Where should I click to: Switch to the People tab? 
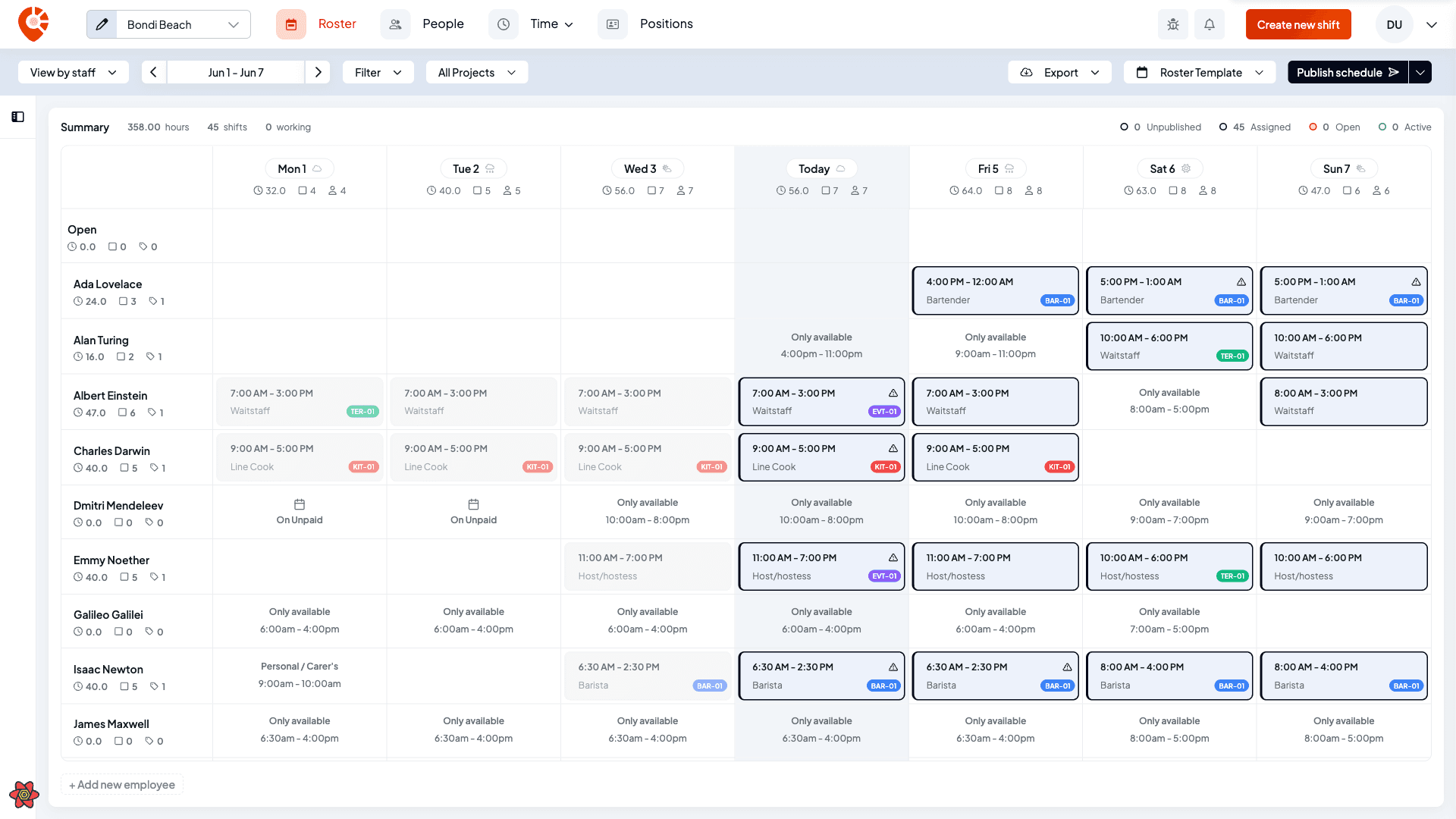click(x=443, y=24)
